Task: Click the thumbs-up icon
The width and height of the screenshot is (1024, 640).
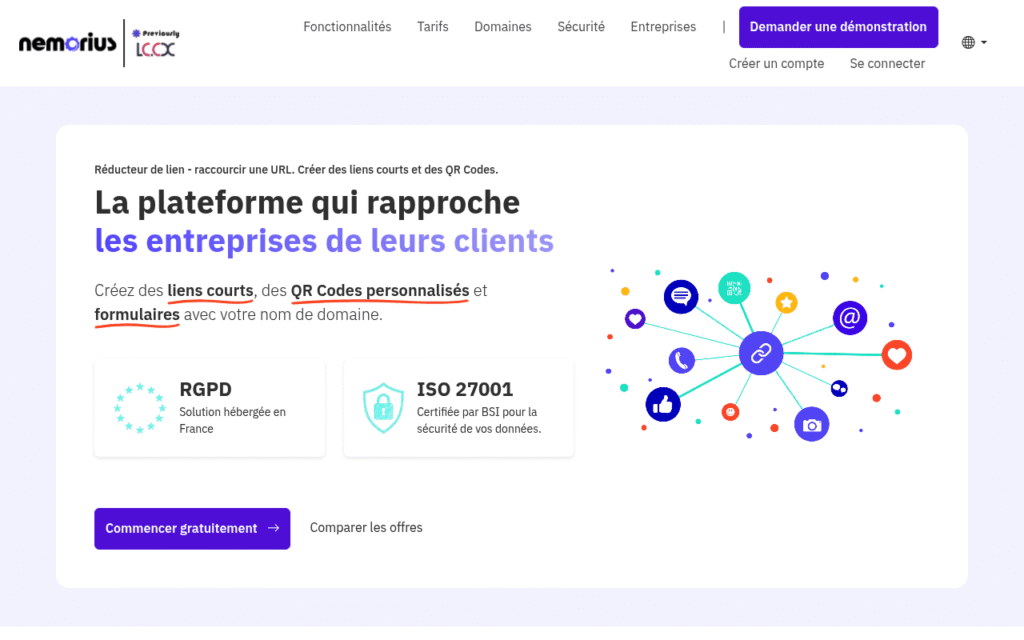Action: click(x=663, y=404)
